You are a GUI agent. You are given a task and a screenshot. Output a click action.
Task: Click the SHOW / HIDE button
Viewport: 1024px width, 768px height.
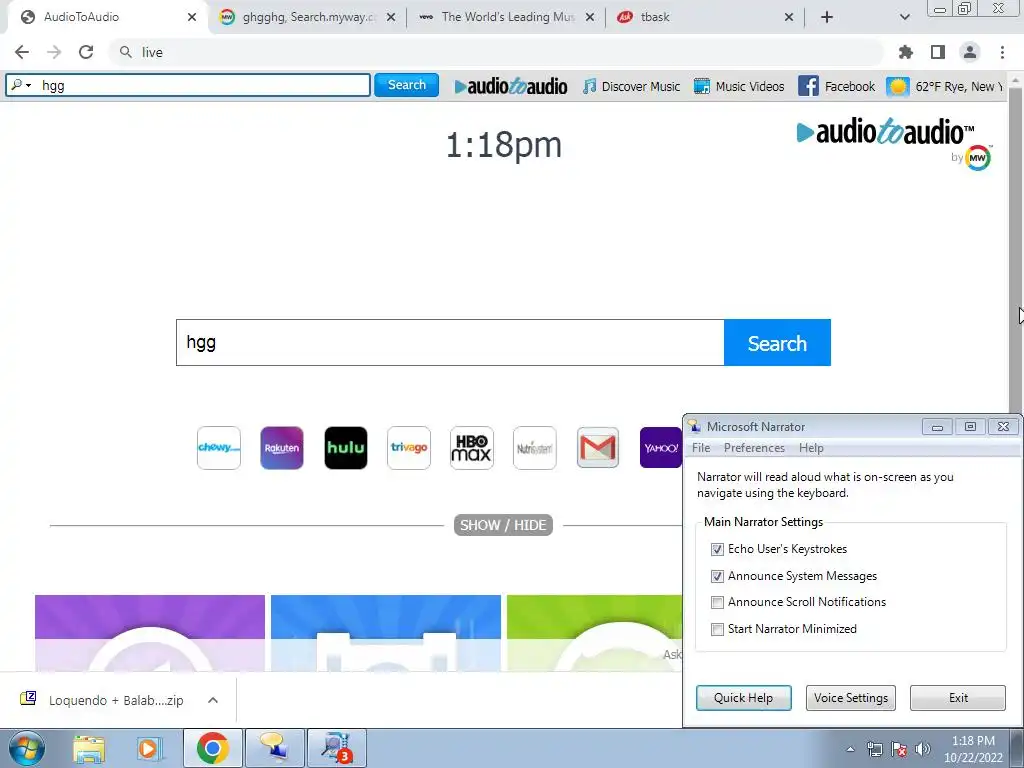tap(503, 525)
